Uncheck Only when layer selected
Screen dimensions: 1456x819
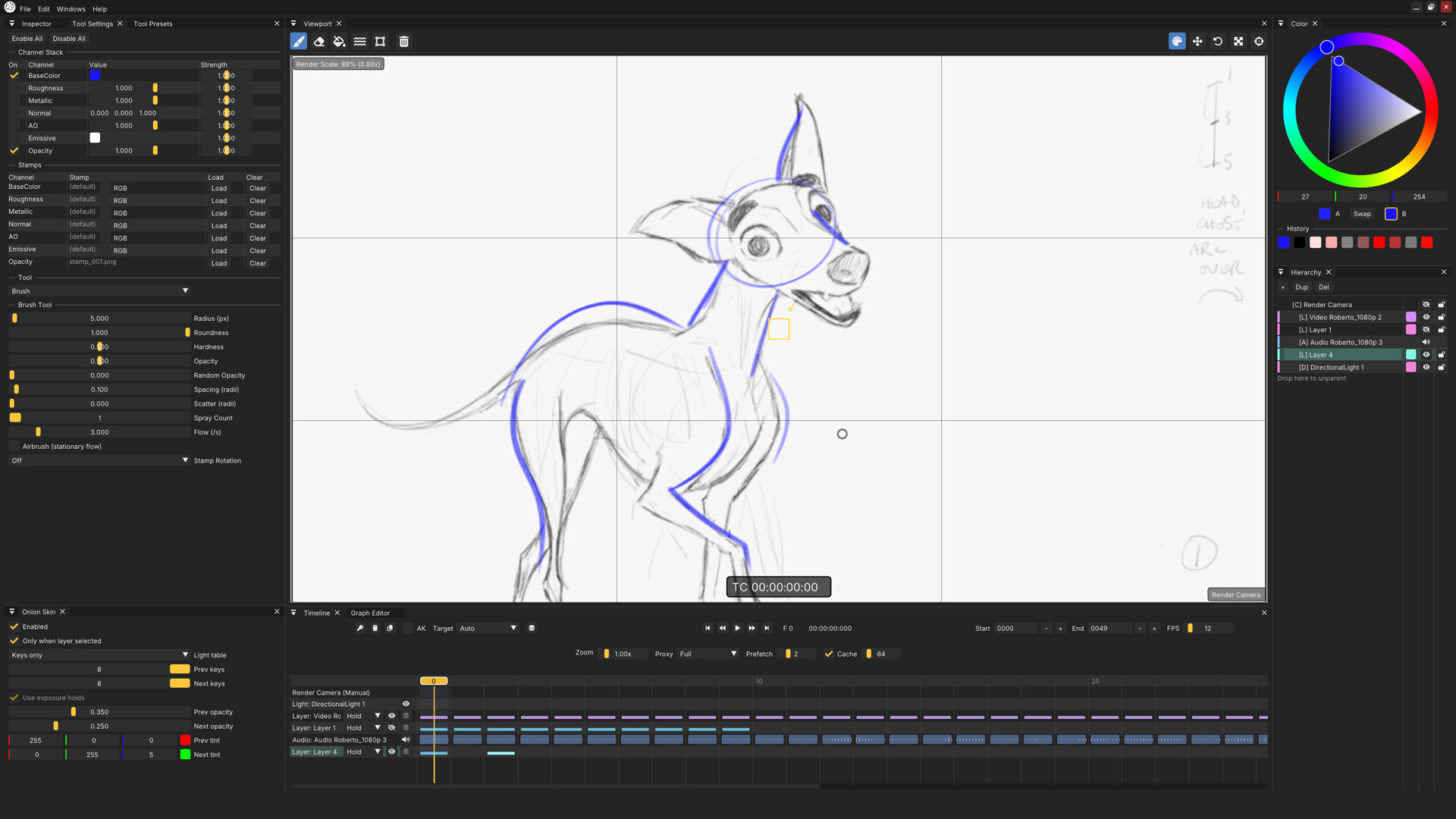point(14,641)
